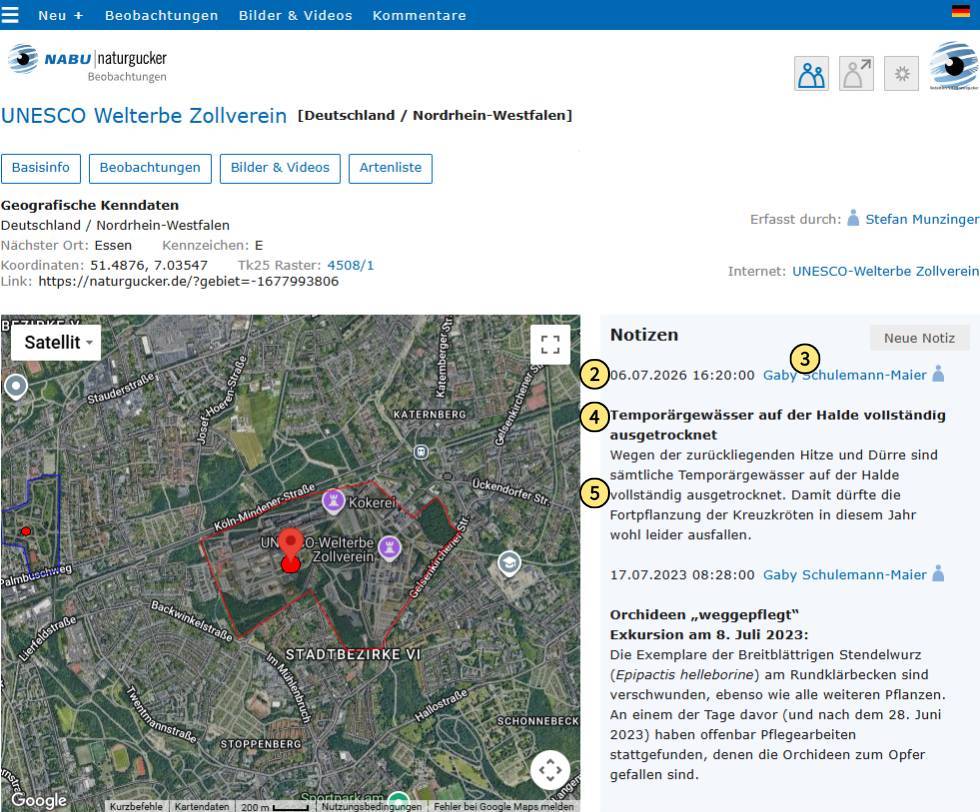The height and width of the screenshot is (812, 980).
Task: Click the UNESCO Welterbe Zollverein page title
Action: 144,116
